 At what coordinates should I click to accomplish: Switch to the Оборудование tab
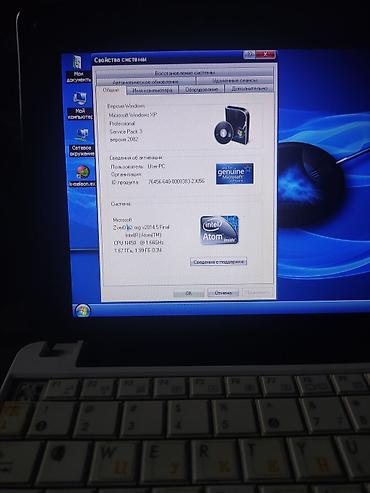pyautogui.click(x=202, y=89)
